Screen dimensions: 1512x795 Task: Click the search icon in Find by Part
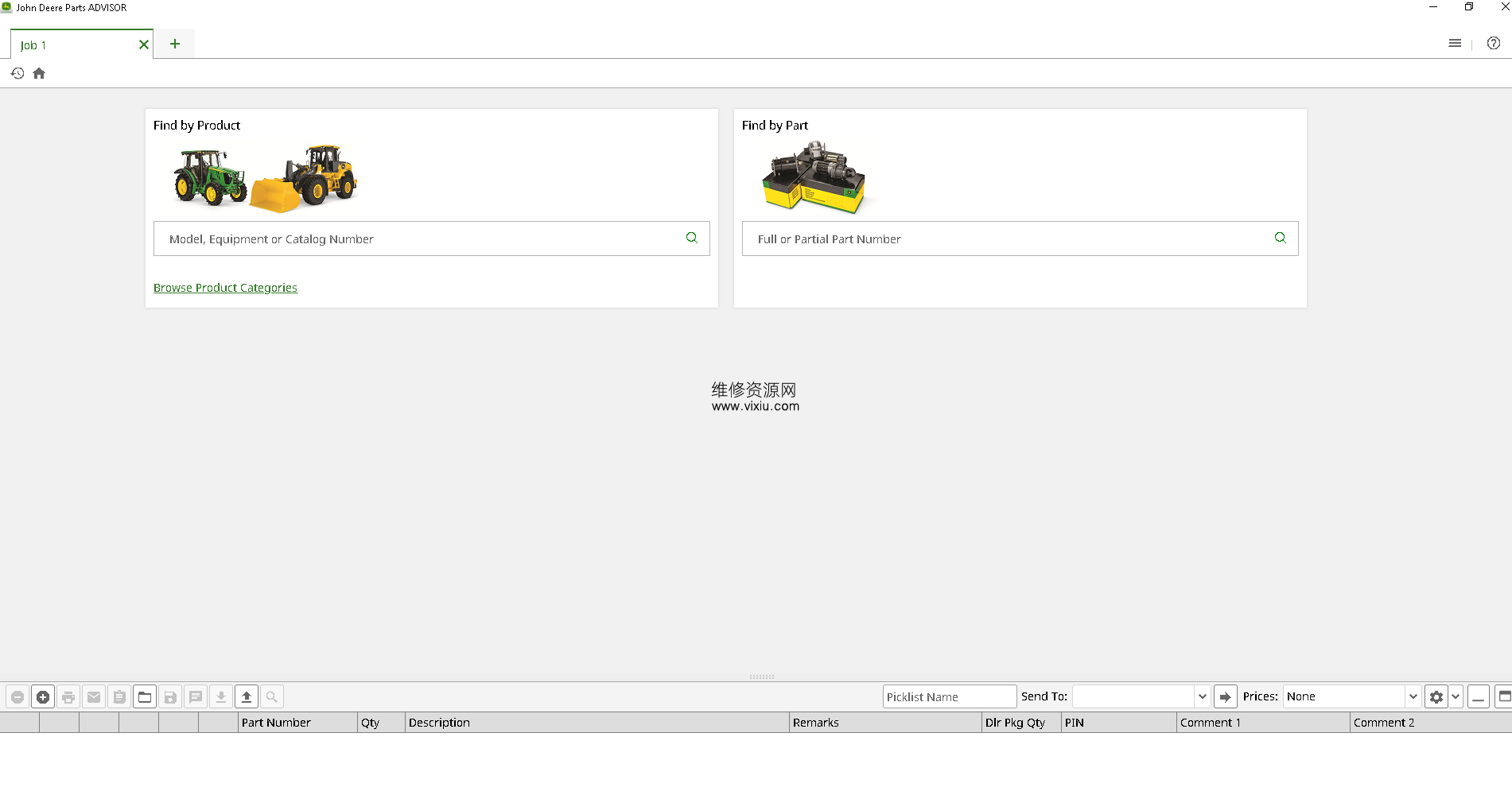click(1281, 238)
